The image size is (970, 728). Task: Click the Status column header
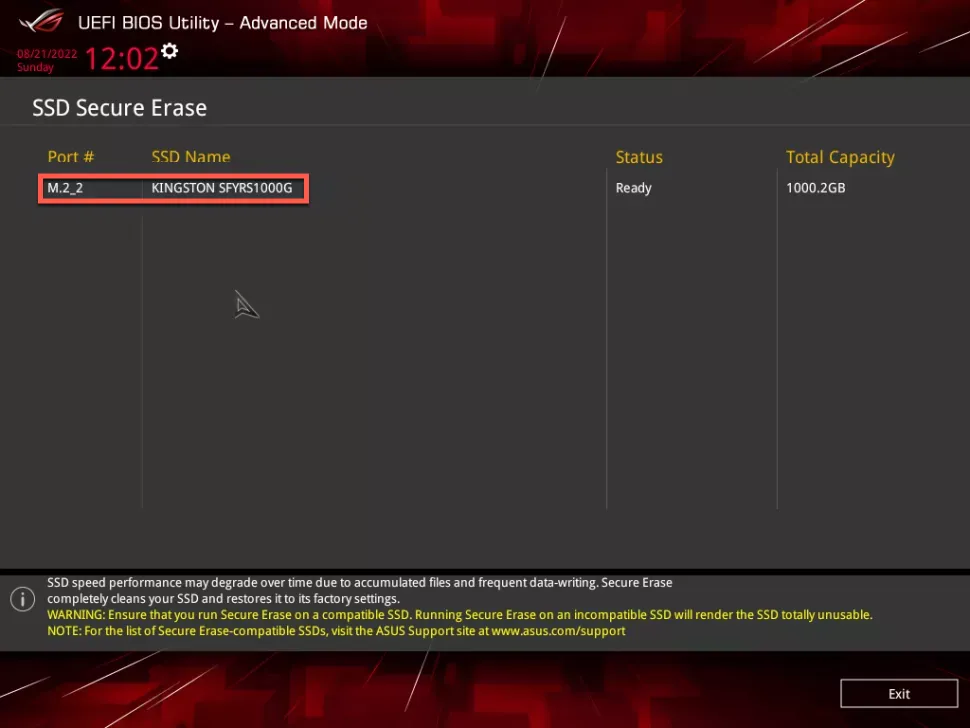coord(638,157)
